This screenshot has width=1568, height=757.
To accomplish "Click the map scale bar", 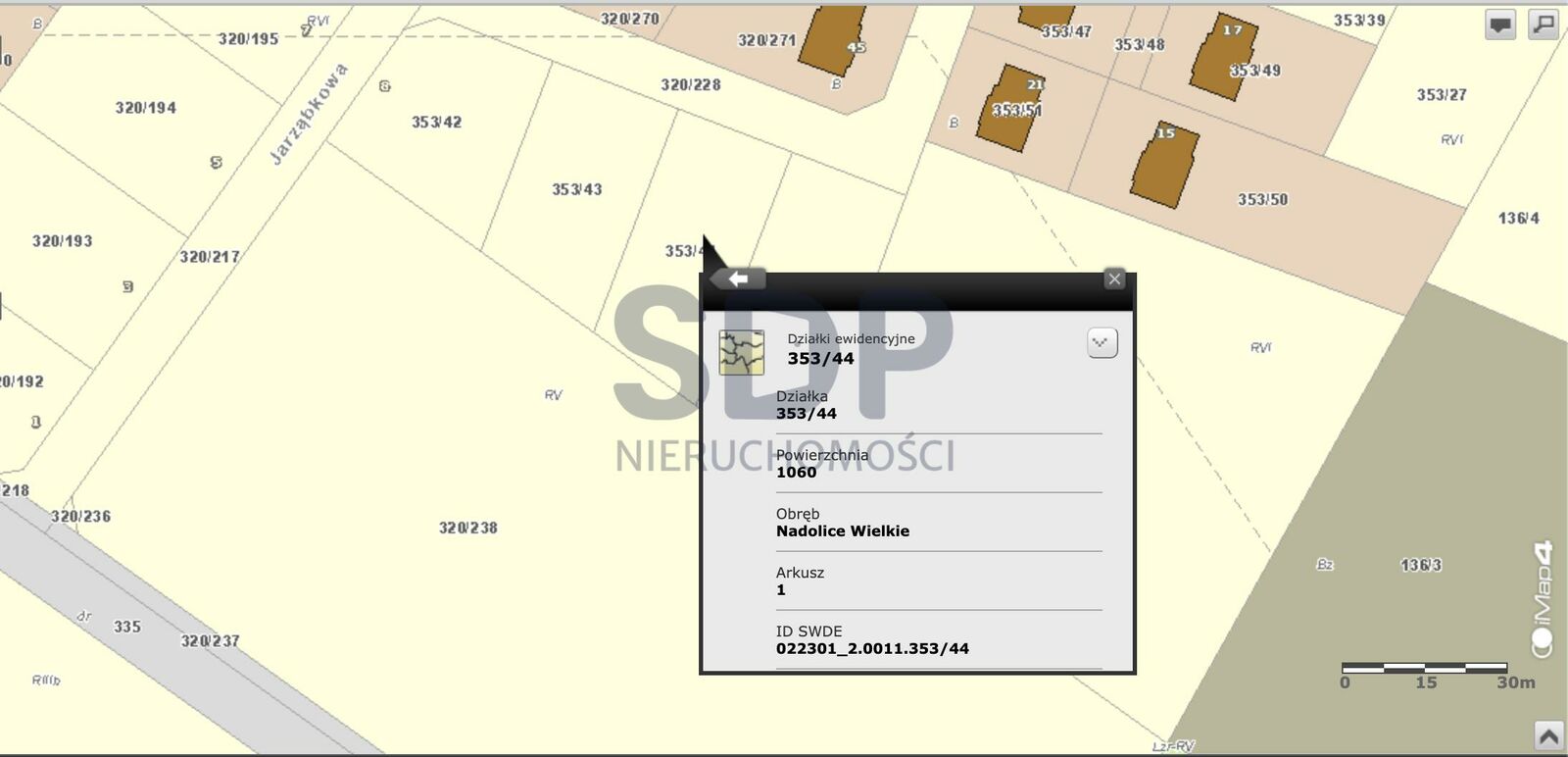I will click(x=1424, y=668).
